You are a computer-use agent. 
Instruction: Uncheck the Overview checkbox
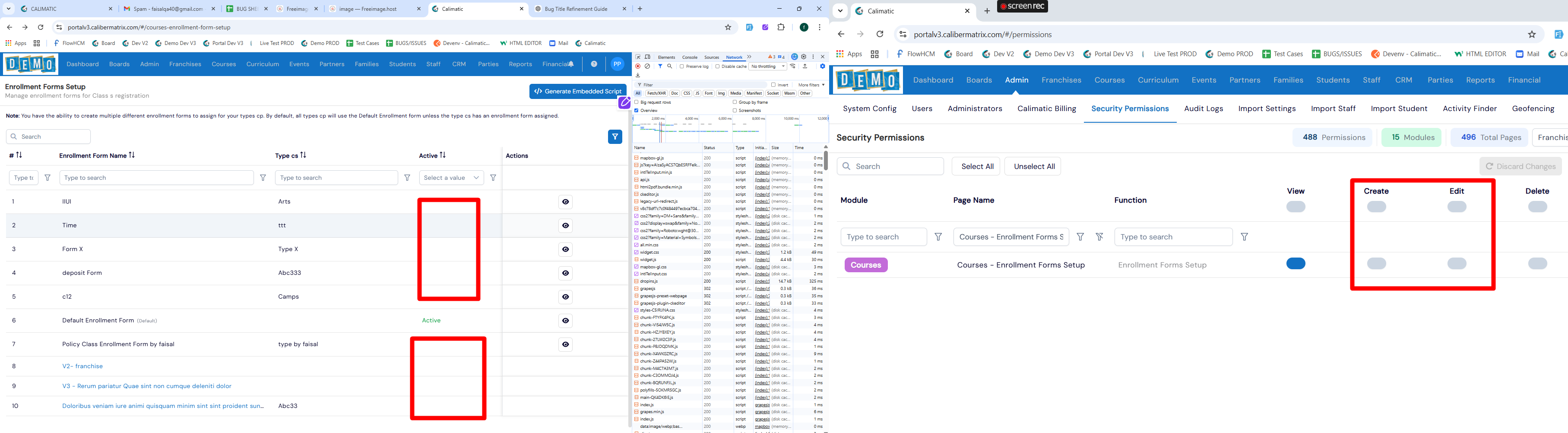click(x=637, y=110)
